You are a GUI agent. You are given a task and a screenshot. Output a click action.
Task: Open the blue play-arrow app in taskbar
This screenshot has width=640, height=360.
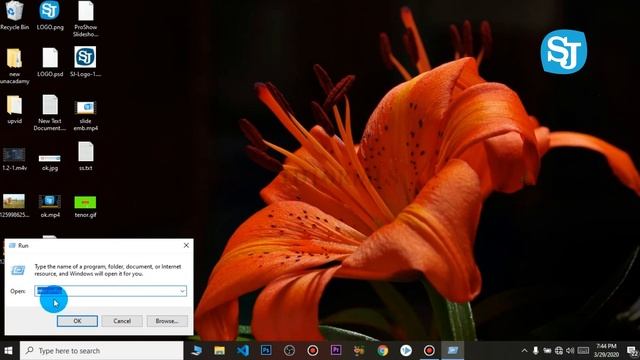(x=406, y=351)
